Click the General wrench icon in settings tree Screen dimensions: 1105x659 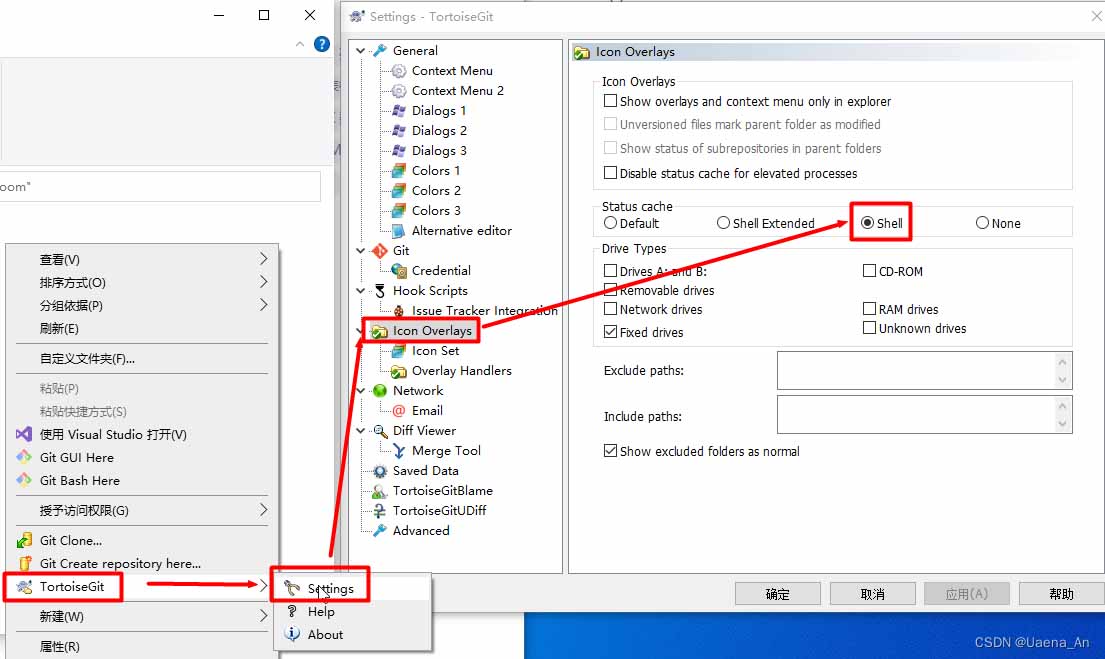tap(380, 51)
